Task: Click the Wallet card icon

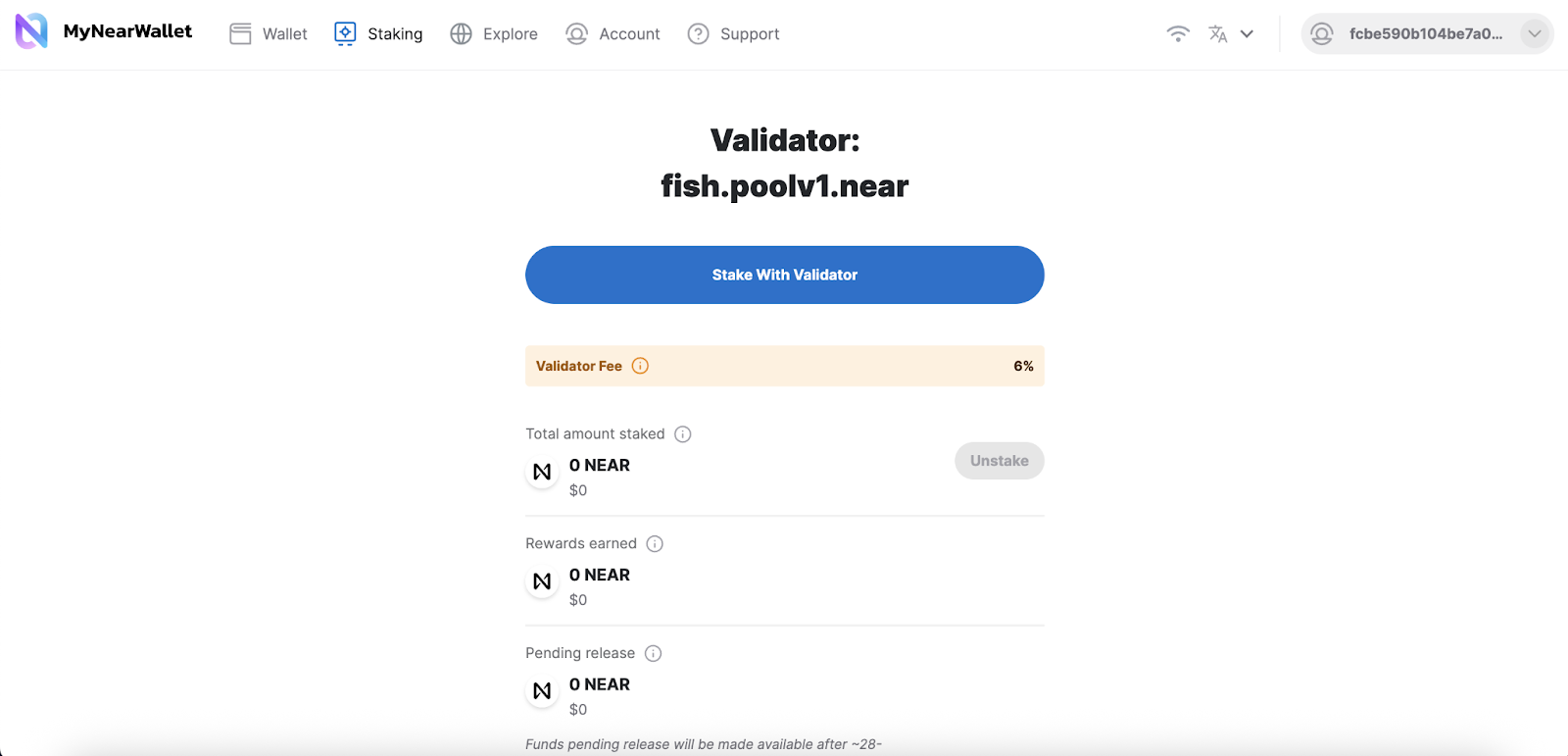Action: click(240, 34)
